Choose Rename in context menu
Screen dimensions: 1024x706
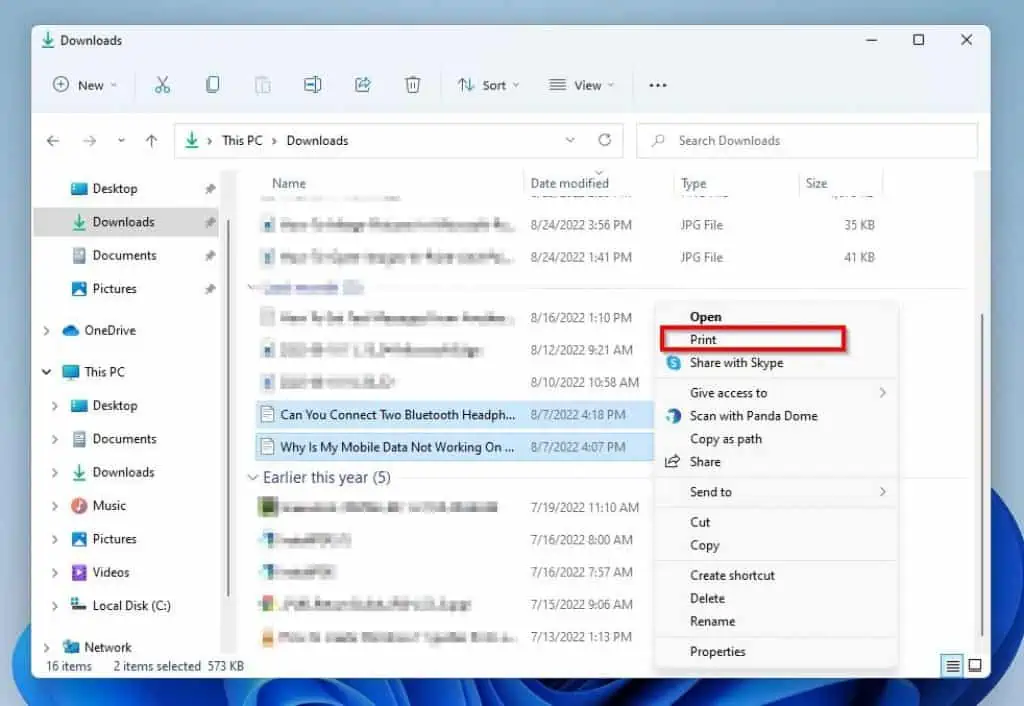[712, 621]
